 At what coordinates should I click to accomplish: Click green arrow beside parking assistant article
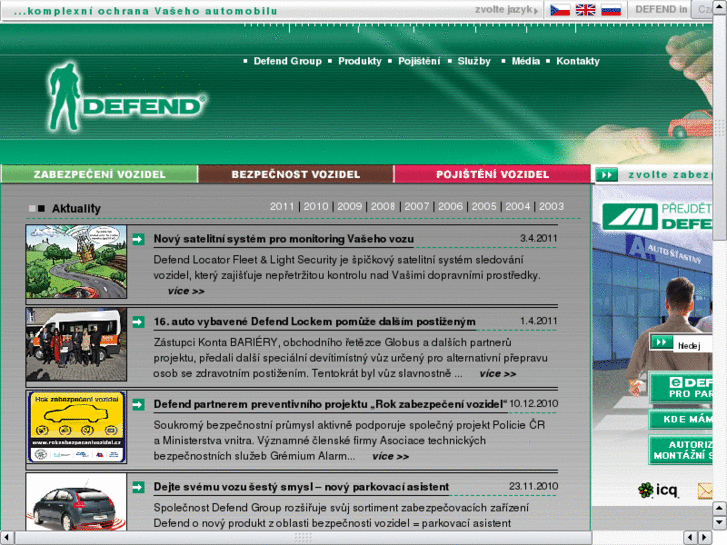click(x=138, y=487)
